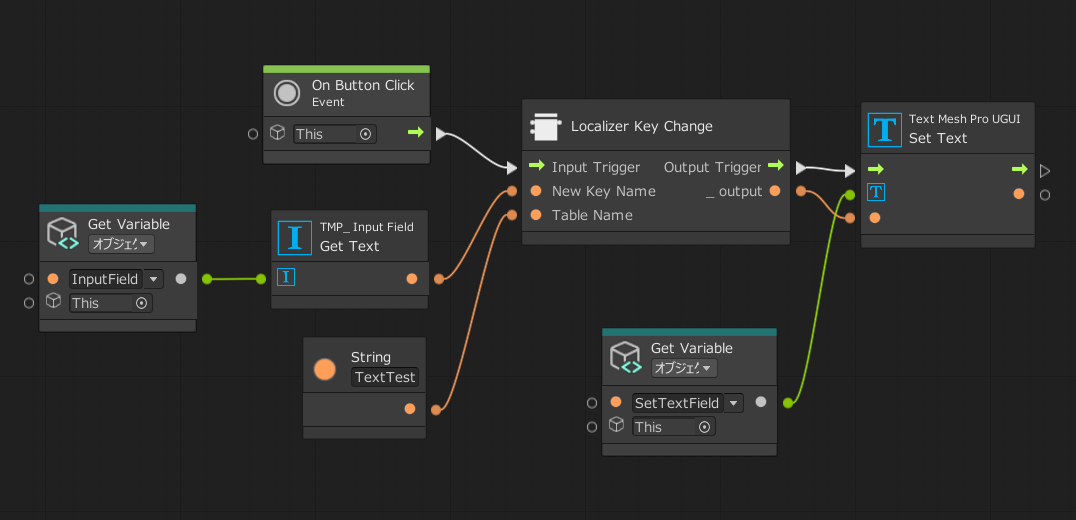Click the Get Text orange output port
The image size is (1076, 520).
(x=412, y=279)
